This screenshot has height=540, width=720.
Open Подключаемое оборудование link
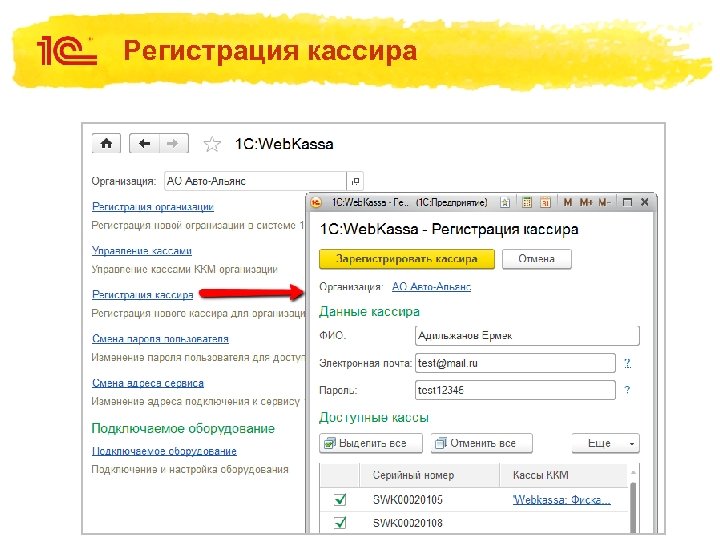(164, 451)
